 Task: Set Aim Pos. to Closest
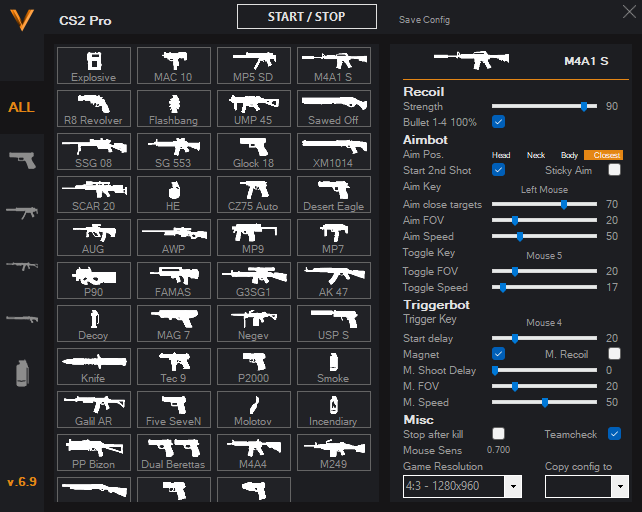pyautogui.click(x=604, y=155)
